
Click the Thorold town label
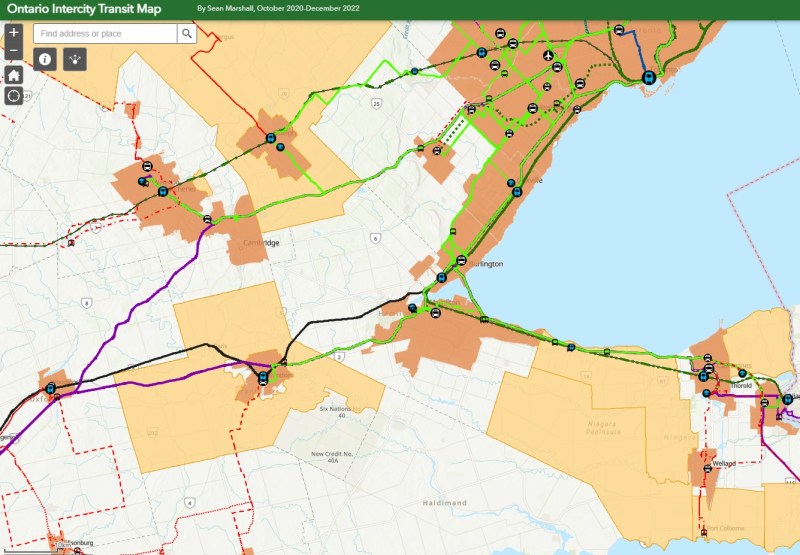[741, 385]
